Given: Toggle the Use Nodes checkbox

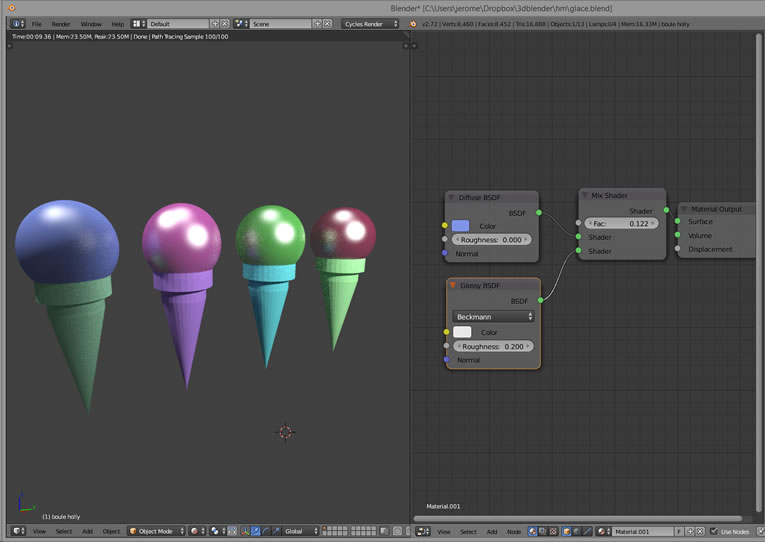Looking at the screenshot, I should [x=714, y=531].
